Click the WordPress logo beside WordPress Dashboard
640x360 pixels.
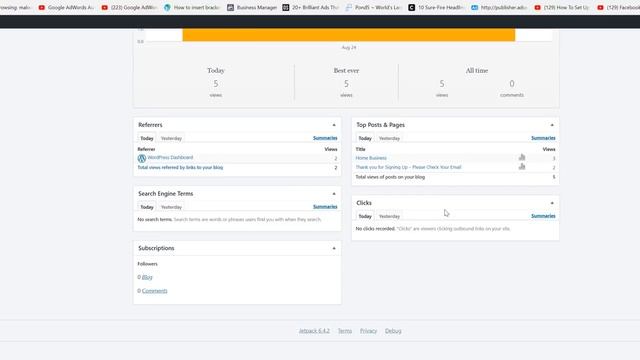coord(142,158)
